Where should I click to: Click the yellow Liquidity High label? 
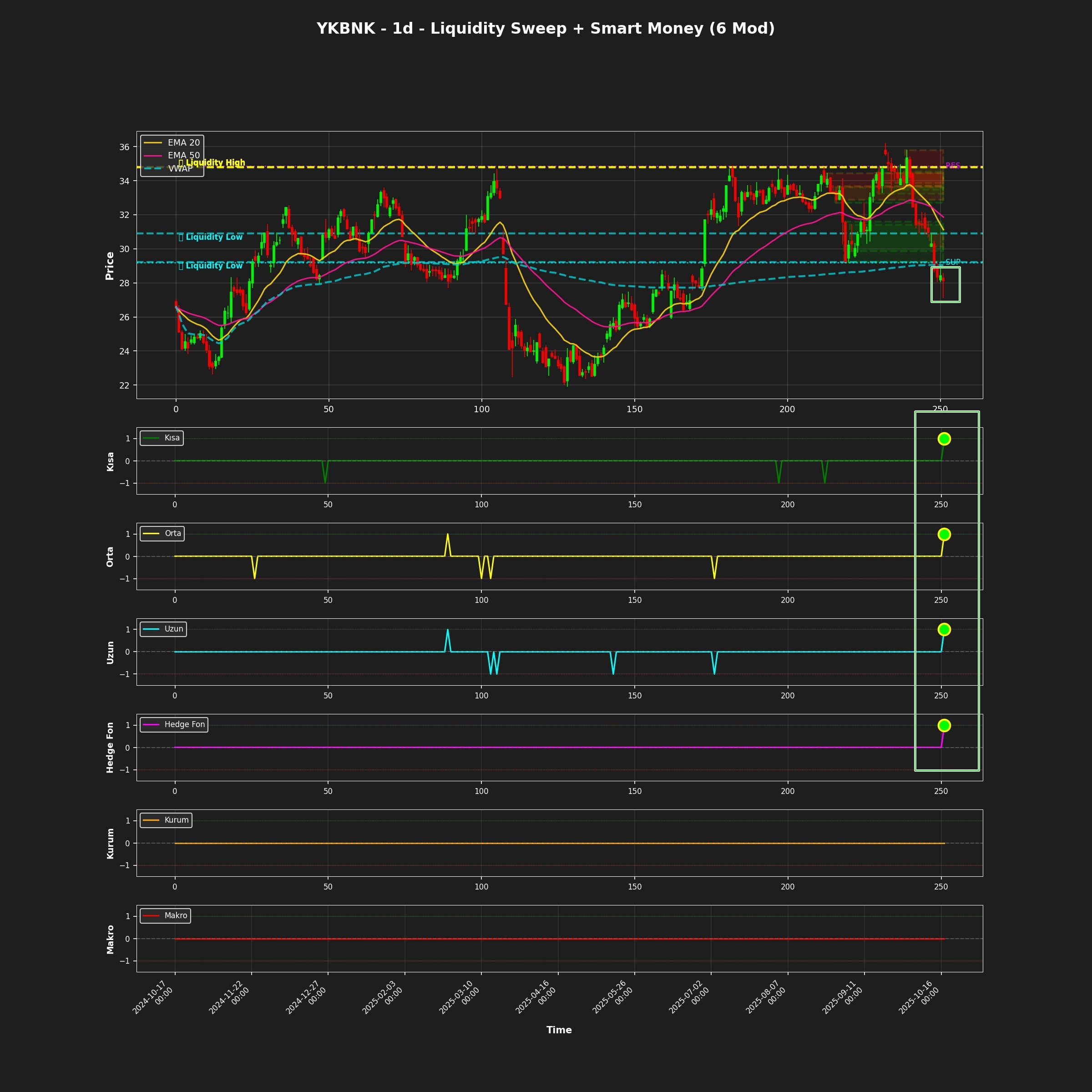pyautogui.click(x=215, y=163)
